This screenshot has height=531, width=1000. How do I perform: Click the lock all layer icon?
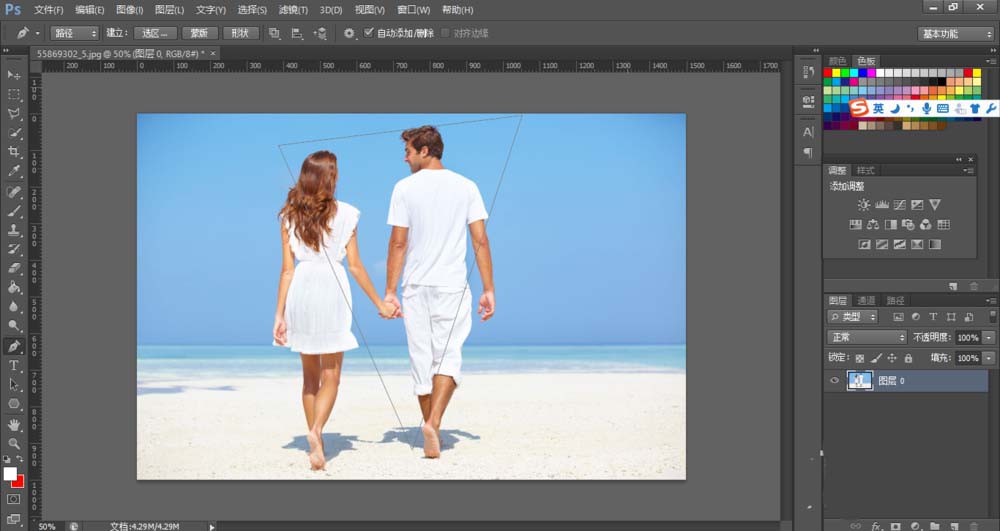coord(908,358)
